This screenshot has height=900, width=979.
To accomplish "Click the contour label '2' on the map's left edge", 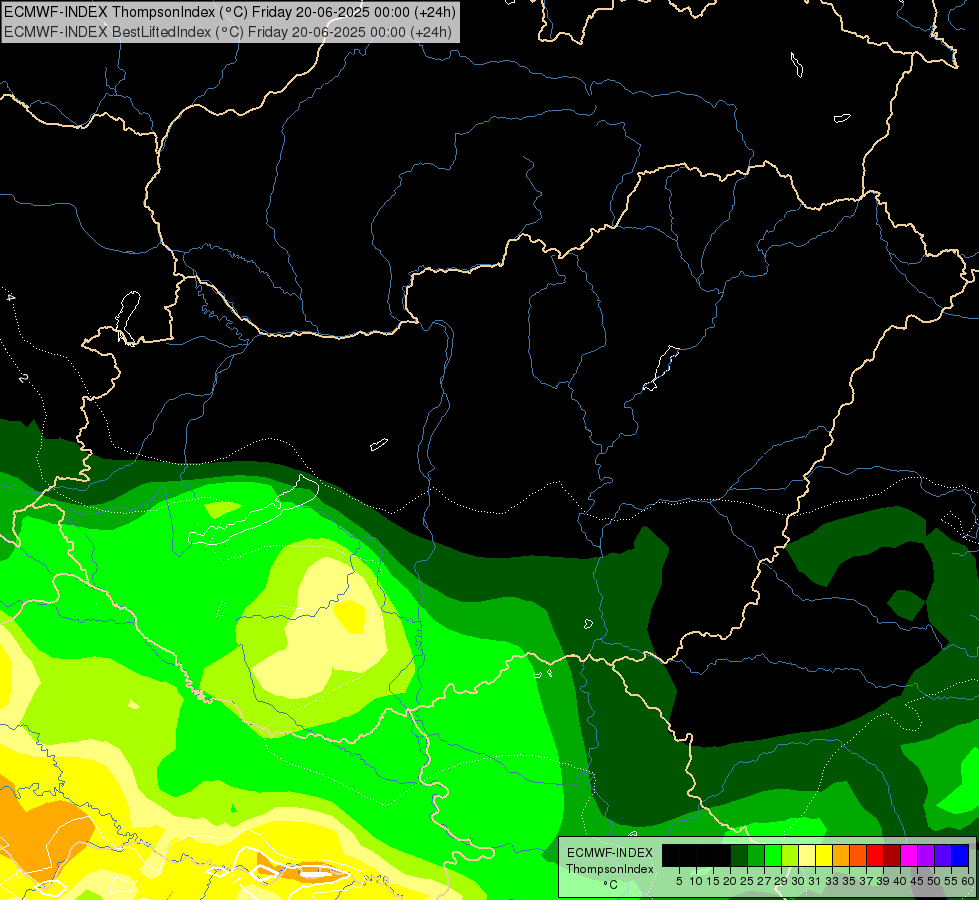I will tap(24, 378).
